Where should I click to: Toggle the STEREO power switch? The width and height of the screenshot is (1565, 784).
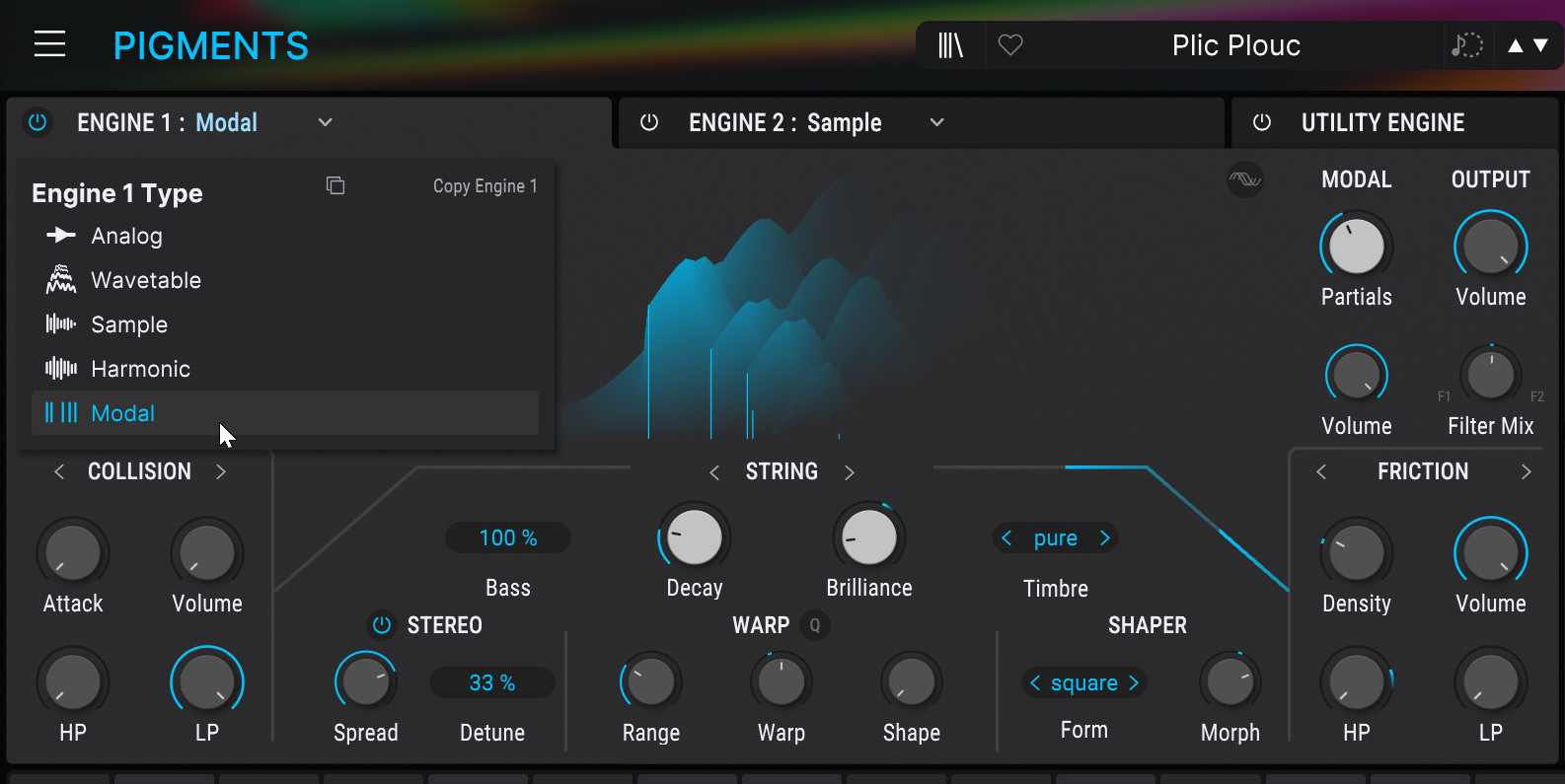(382, 625)
